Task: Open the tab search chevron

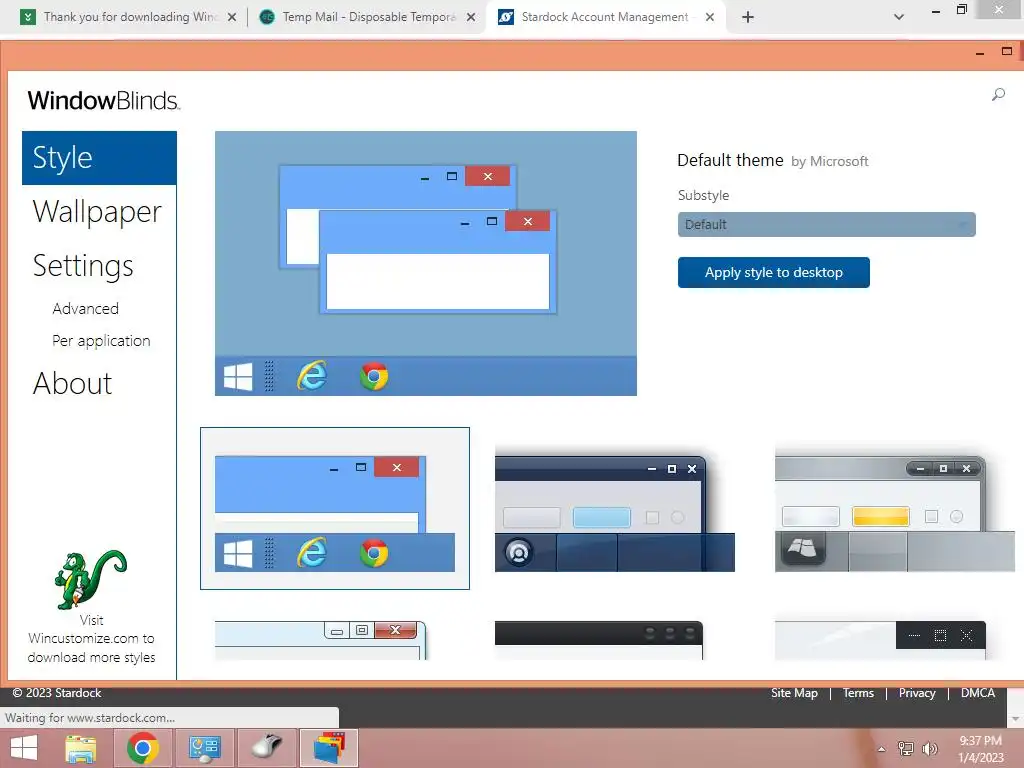Action: (899, 18)
